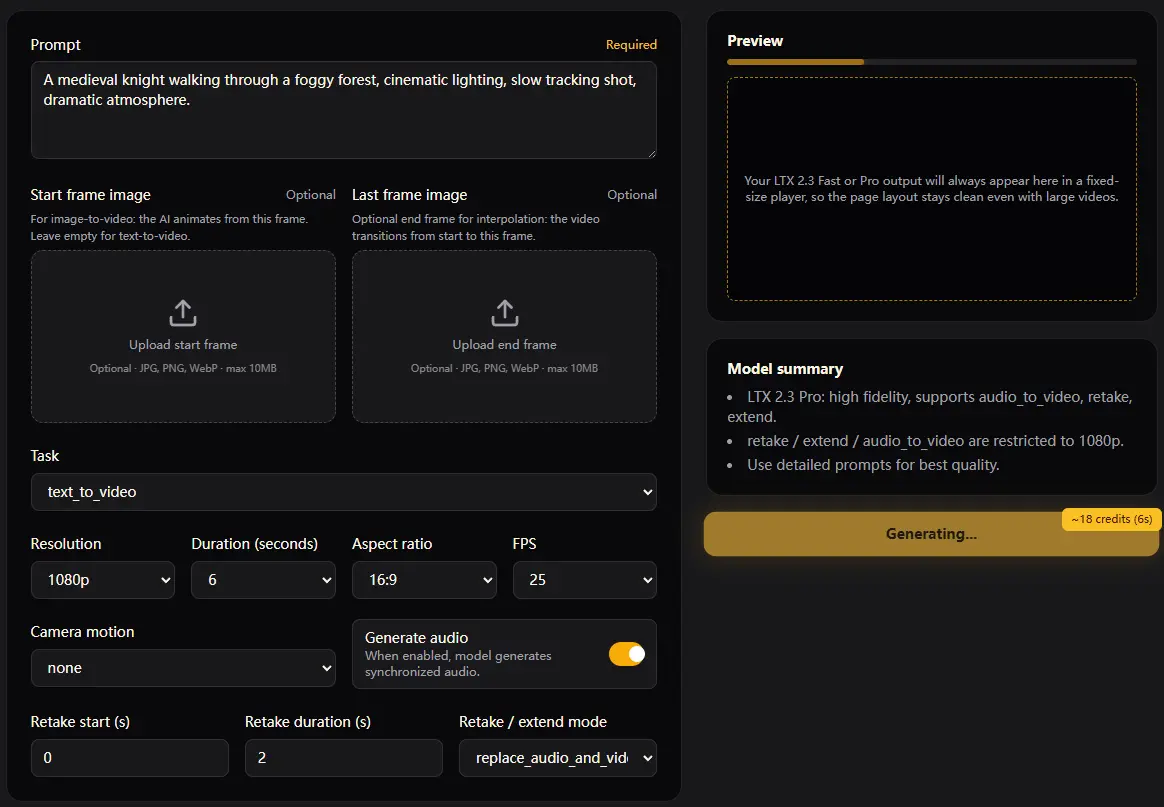1164x807 pixels.
Task: Click the Required label near Prompt
Action: tap(631, 44)
